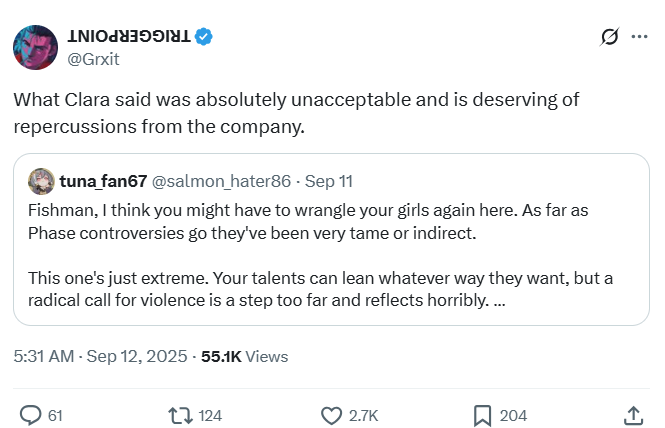Bookmark this post
Image resolution: width=665 pixels, height=428 pixels.
(x=481, y=415)
